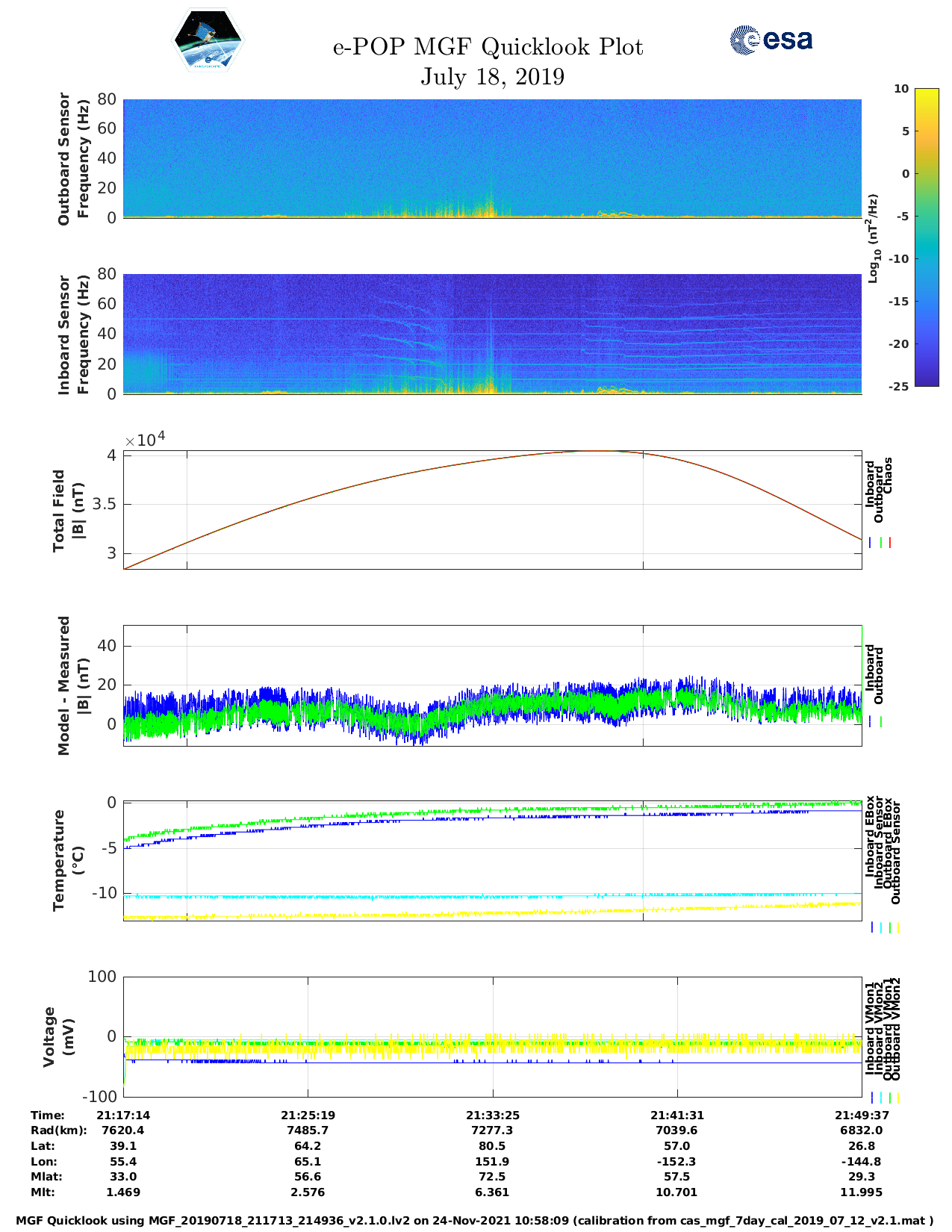The height and width of the screenshot is (1232, 952).
Task: Click the MGF Quicklook footer filename text
Action: [x=475, y=1220]
